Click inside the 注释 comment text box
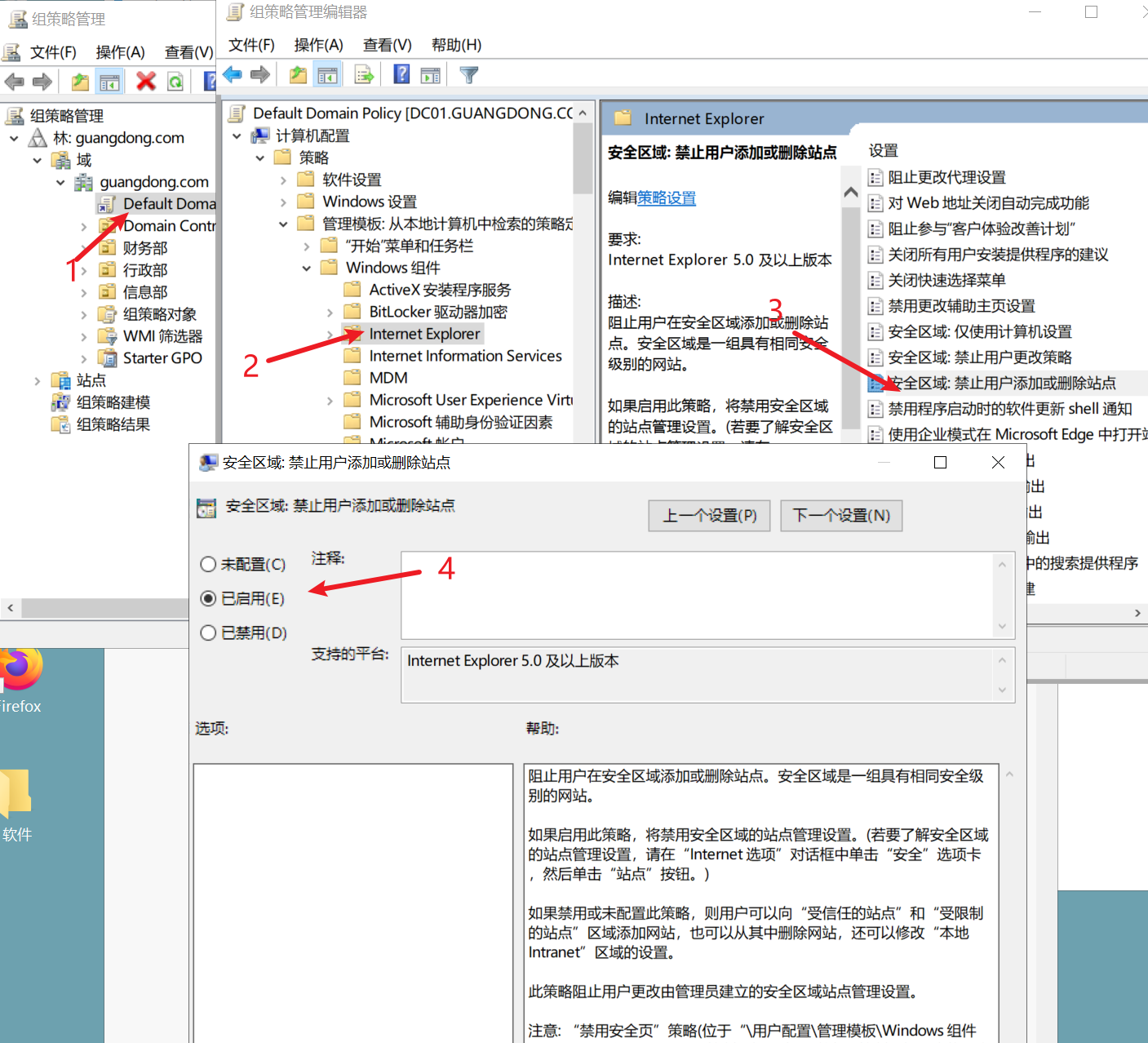Image resolution: width=1148 pixels, height=1043 pixels. click(x=697, y=595)
